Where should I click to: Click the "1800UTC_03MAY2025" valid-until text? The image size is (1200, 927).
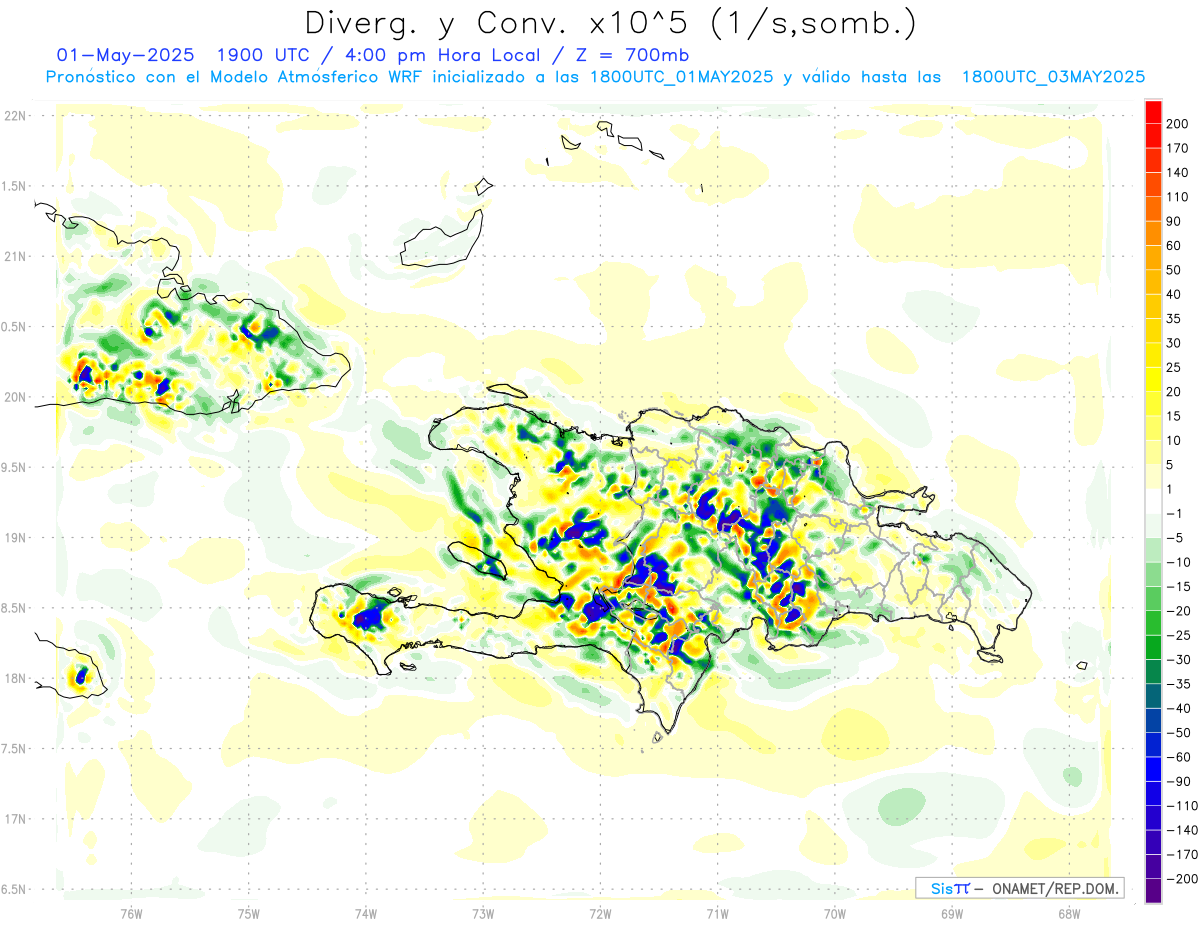(1053, 77)
